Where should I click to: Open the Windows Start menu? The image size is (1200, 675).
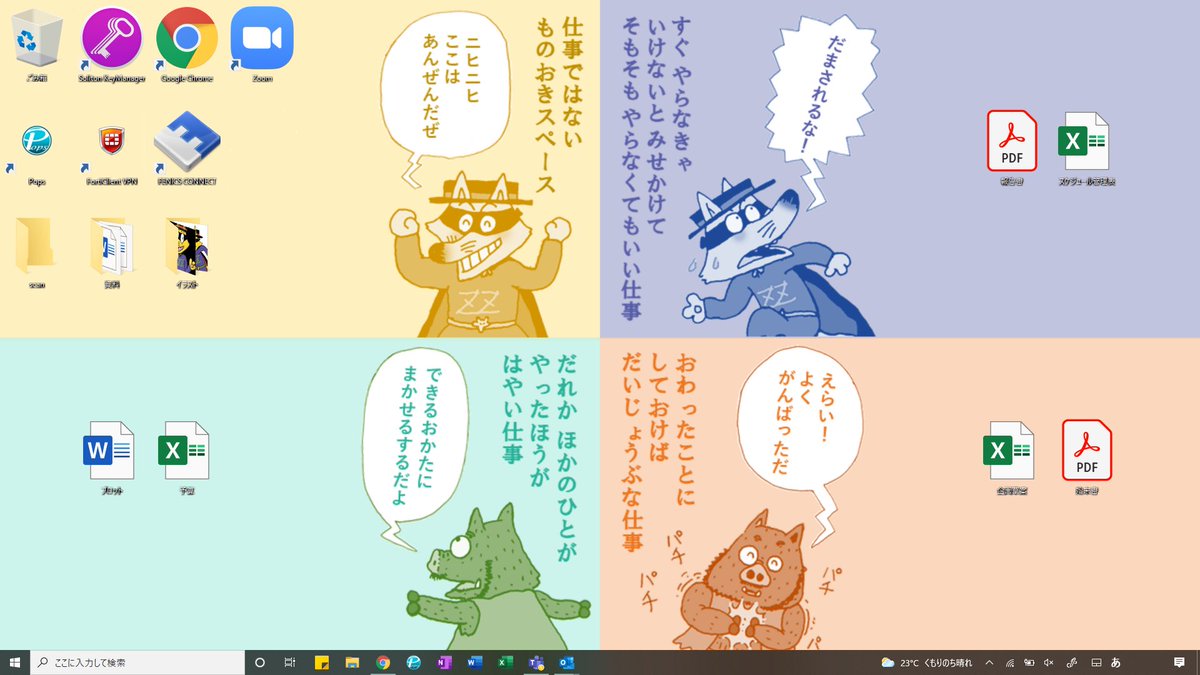(x=15, y=662)
